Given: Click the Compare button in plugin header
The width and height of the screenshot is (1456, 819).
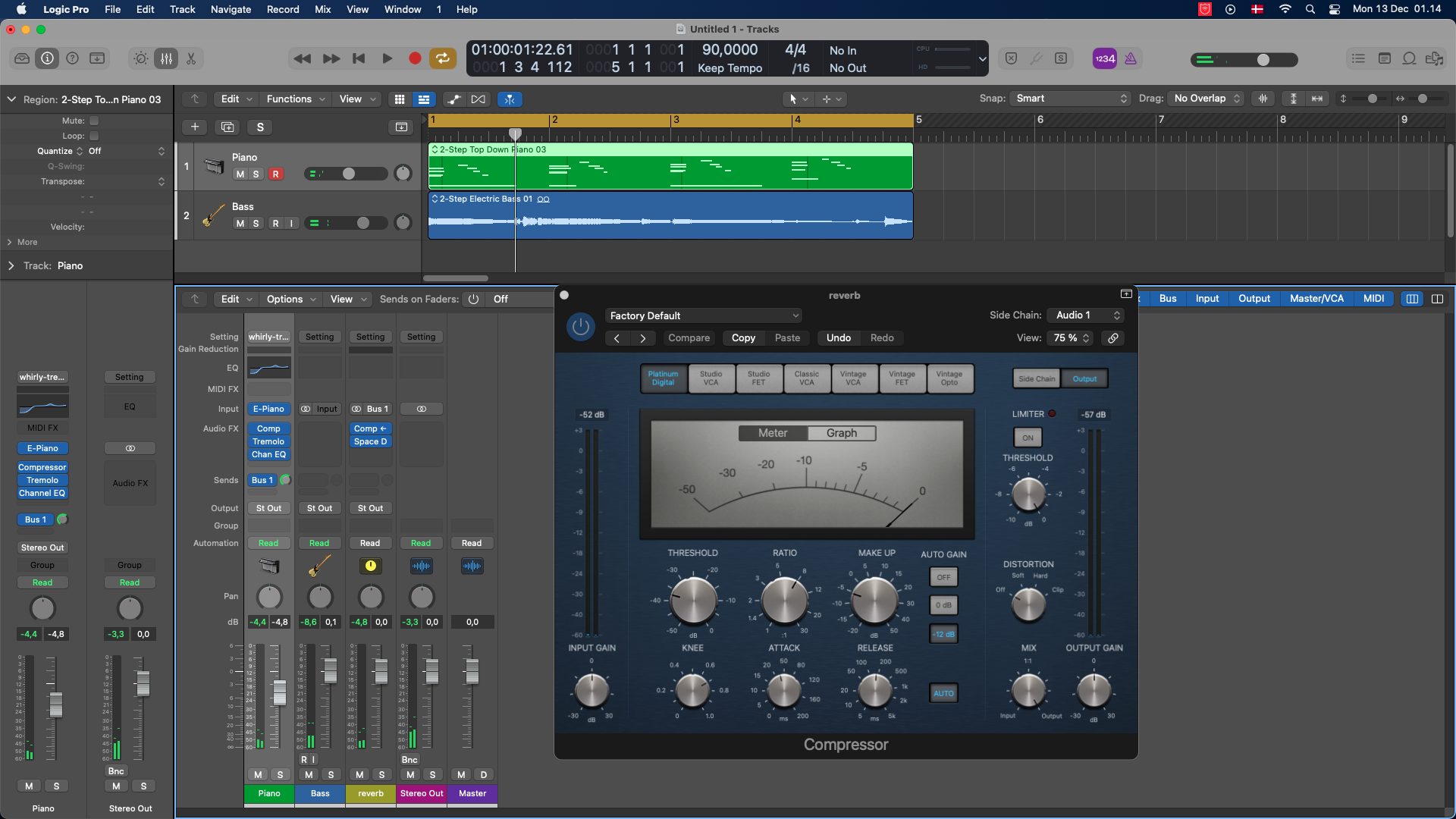Looking at the screenshot, I should pyautogui.click(x=689, y=338).
